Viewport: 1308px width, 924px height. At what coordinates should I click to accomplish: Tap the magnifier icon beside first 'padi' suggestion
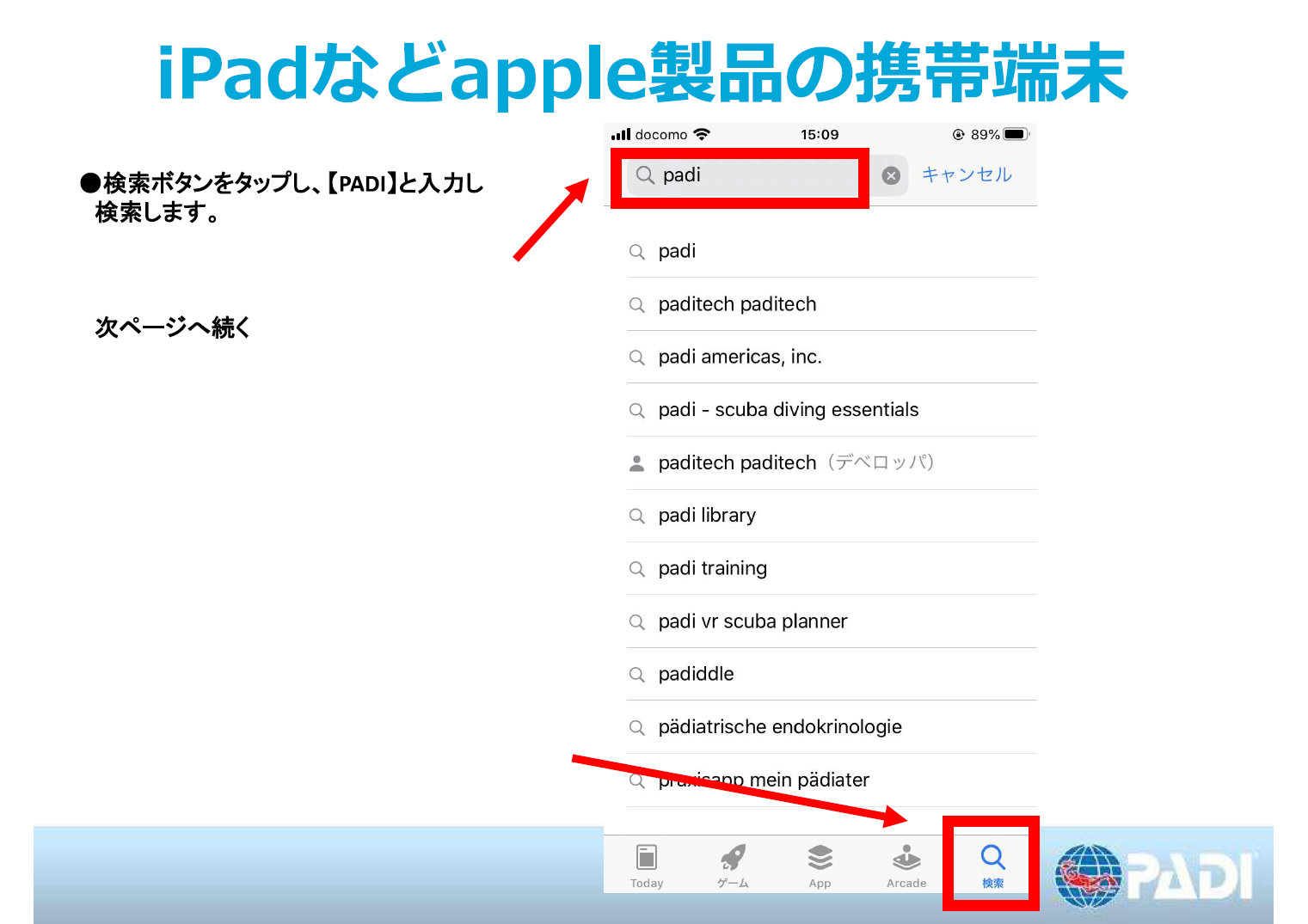pyautogui.click(x=636, y=252)
